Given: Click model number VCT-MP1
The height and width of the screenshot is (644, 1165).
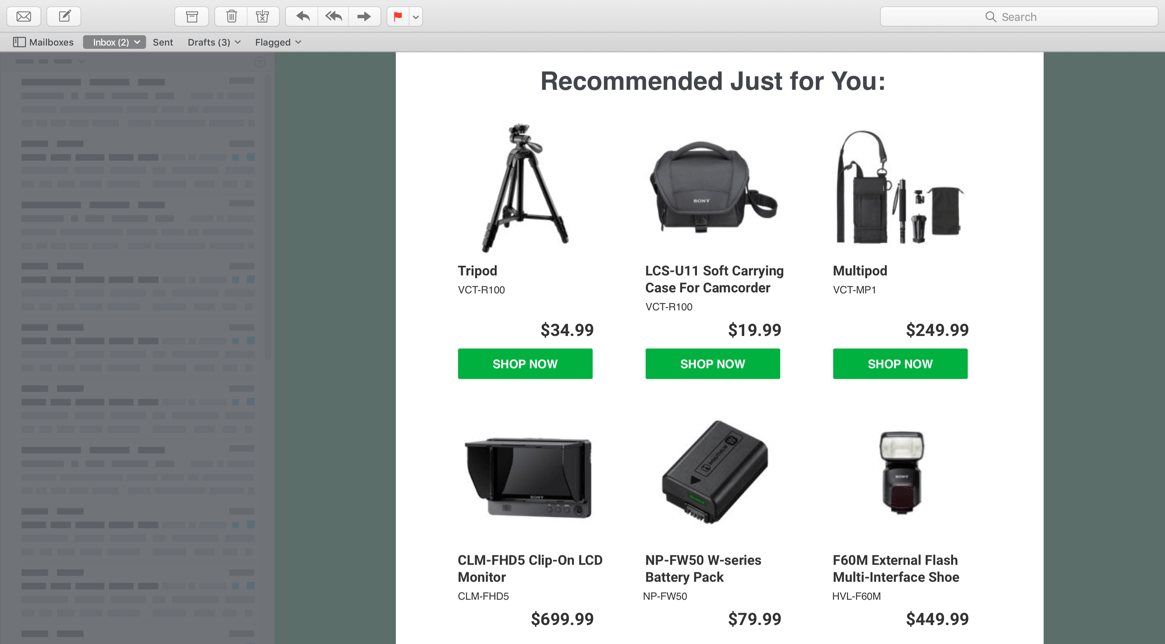Looking at the screenshot, I should click(854, 290).
